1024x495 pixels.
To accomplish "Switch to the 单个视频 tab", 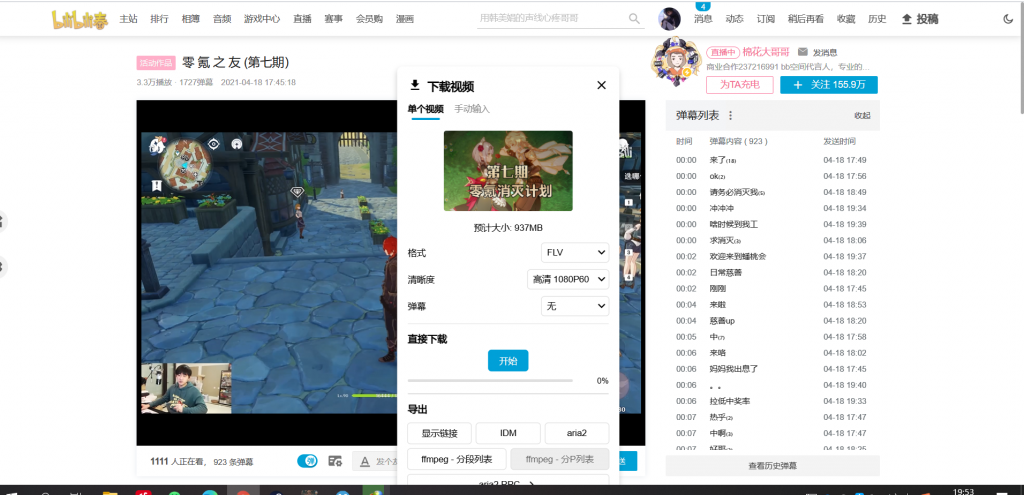I will 425,109.
